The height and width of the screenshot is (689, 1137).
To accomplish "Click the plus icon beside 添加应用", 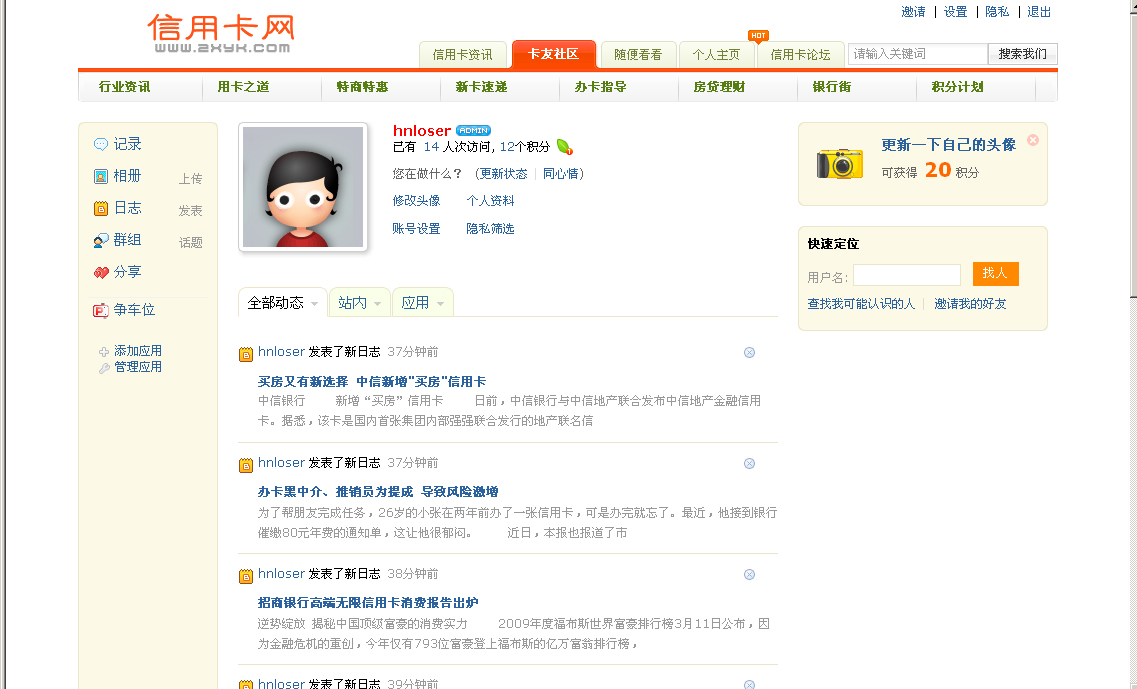I will coord(104,352).
